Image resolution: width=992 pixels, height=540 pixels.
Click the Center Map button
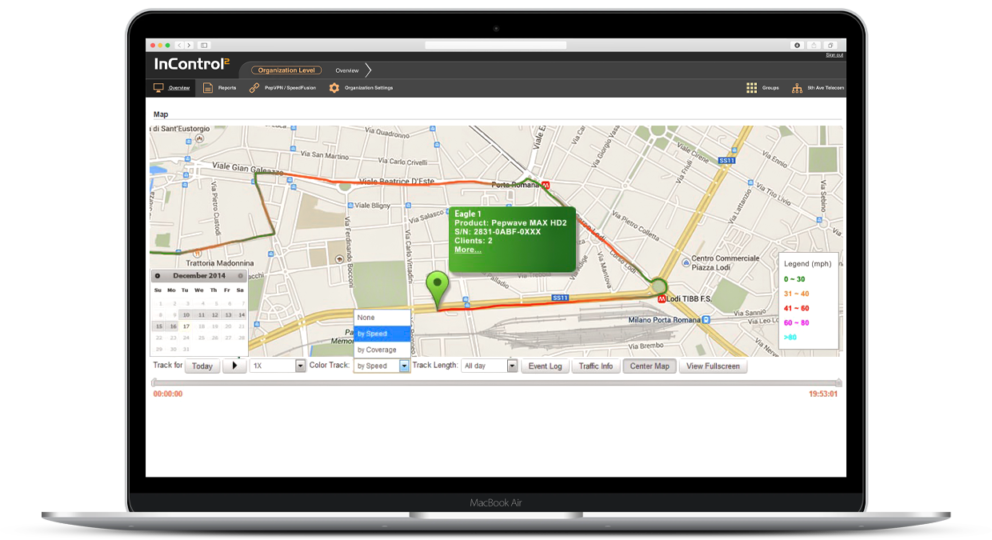649,366
